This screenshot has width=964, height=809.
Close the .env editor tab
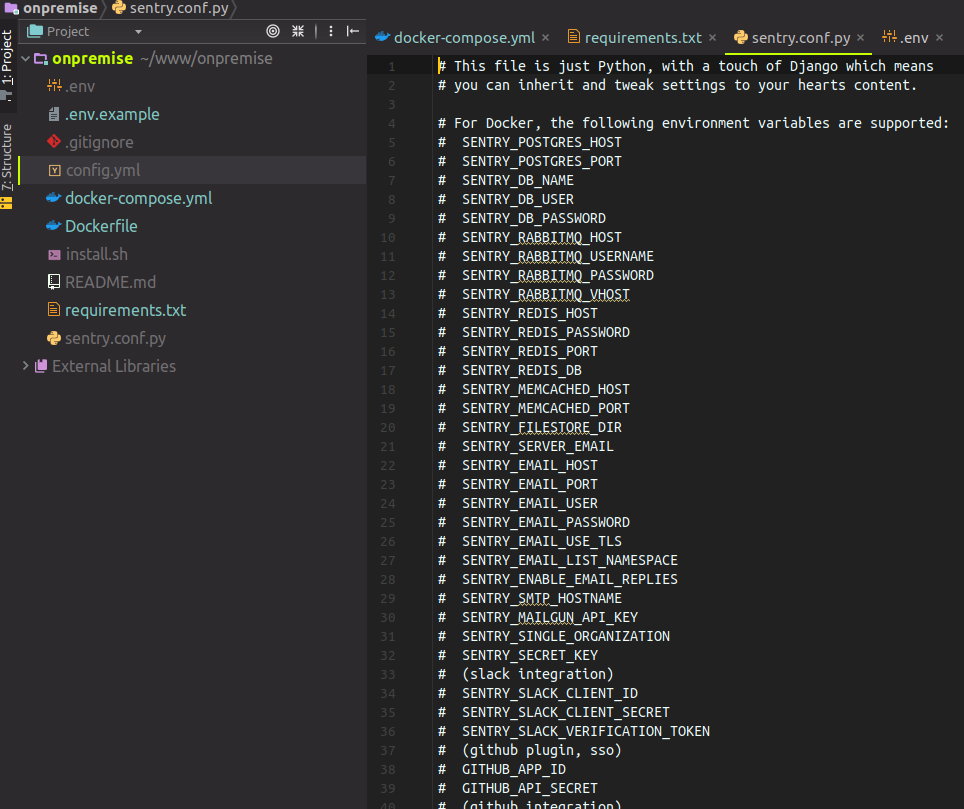[939, 38]
